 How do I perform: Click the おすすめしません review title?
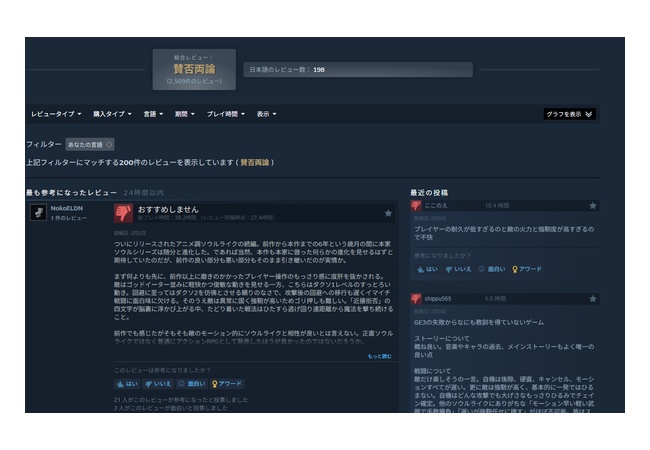tap(168, 209)
